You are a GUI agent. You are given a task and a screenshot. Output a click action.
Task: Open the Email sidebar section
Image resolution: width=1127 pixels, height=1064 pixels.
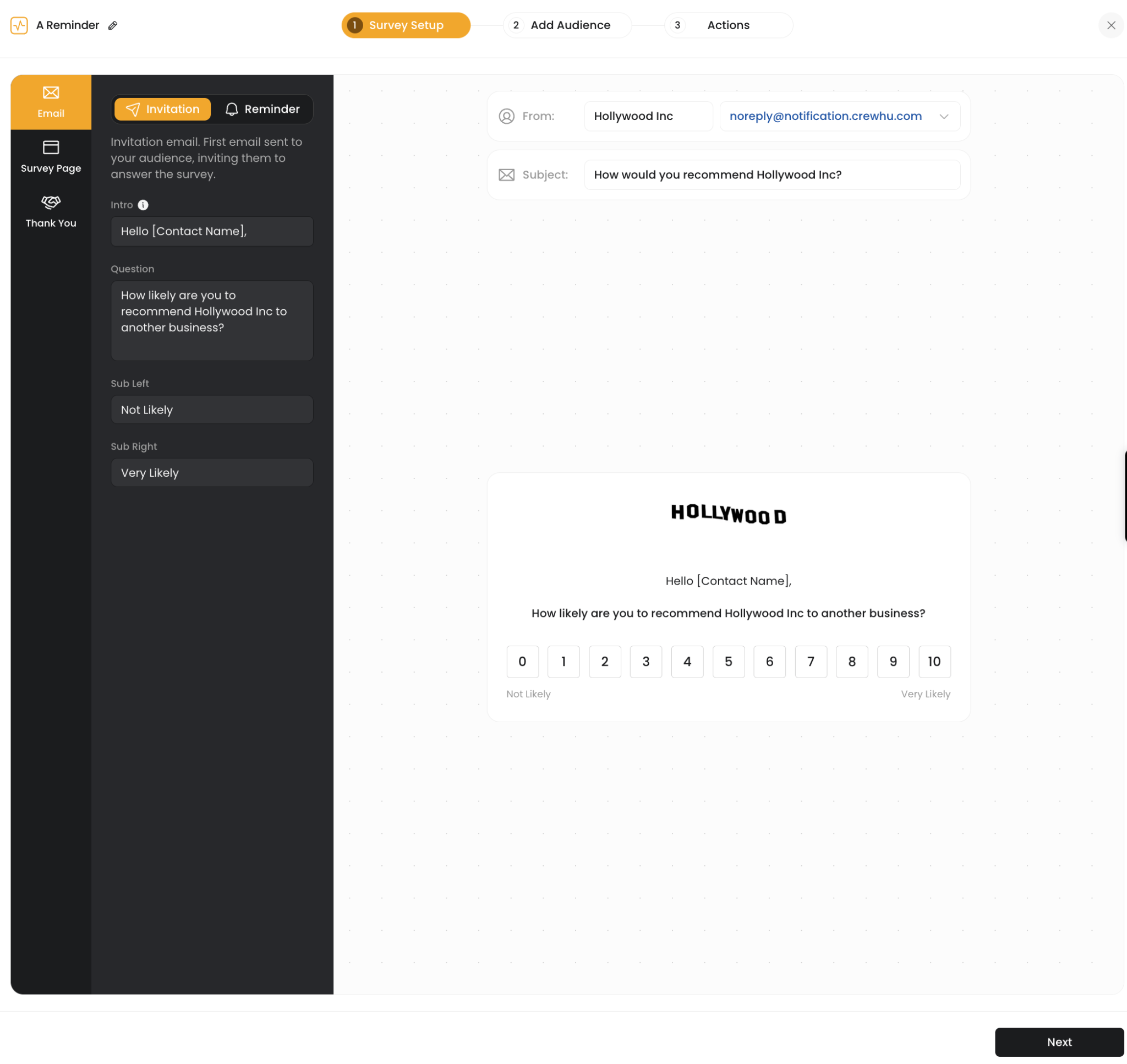pyautogui.click(x=51, y=102)
